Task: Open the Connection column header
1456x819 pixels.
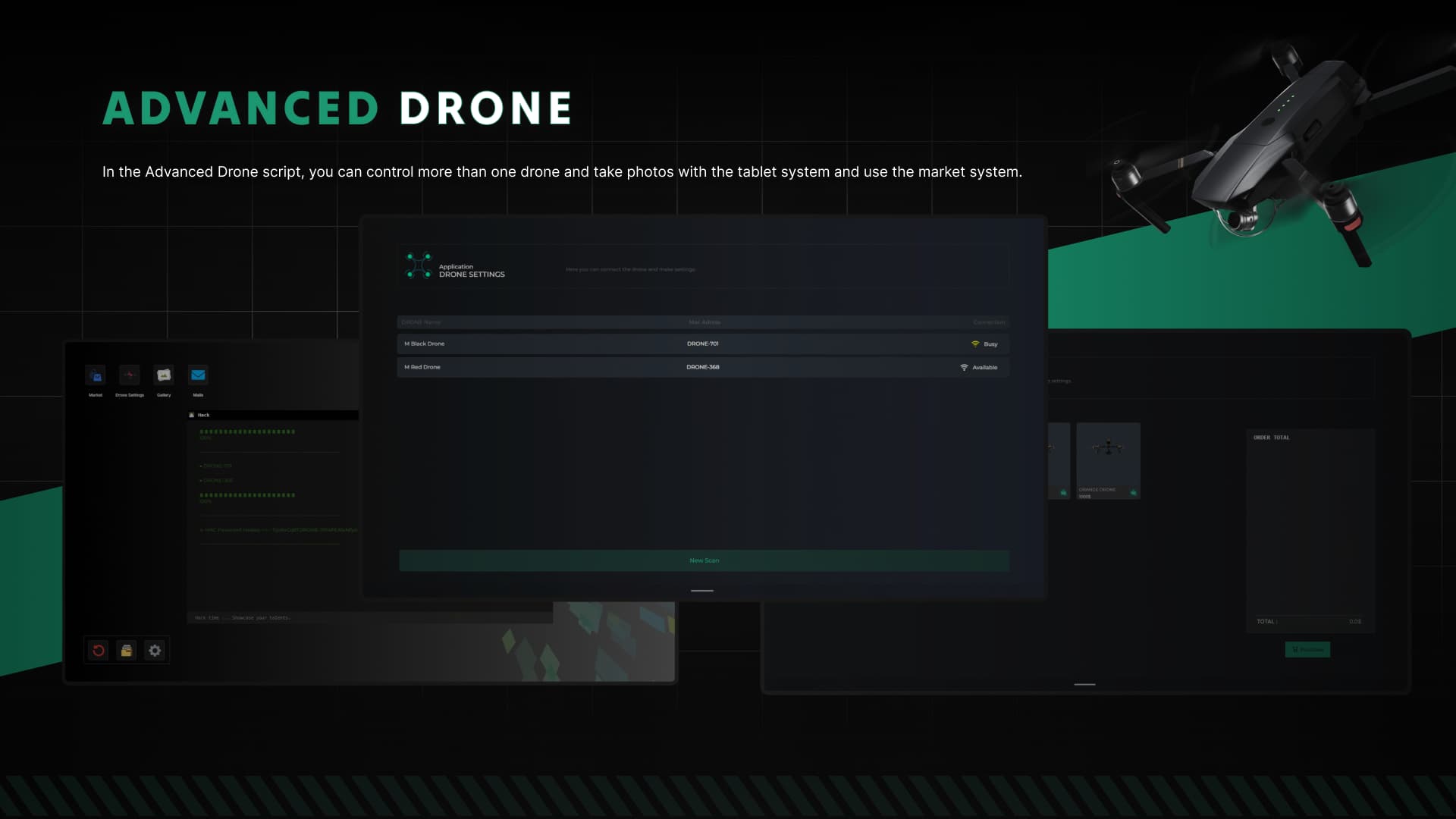Action: 990,322
